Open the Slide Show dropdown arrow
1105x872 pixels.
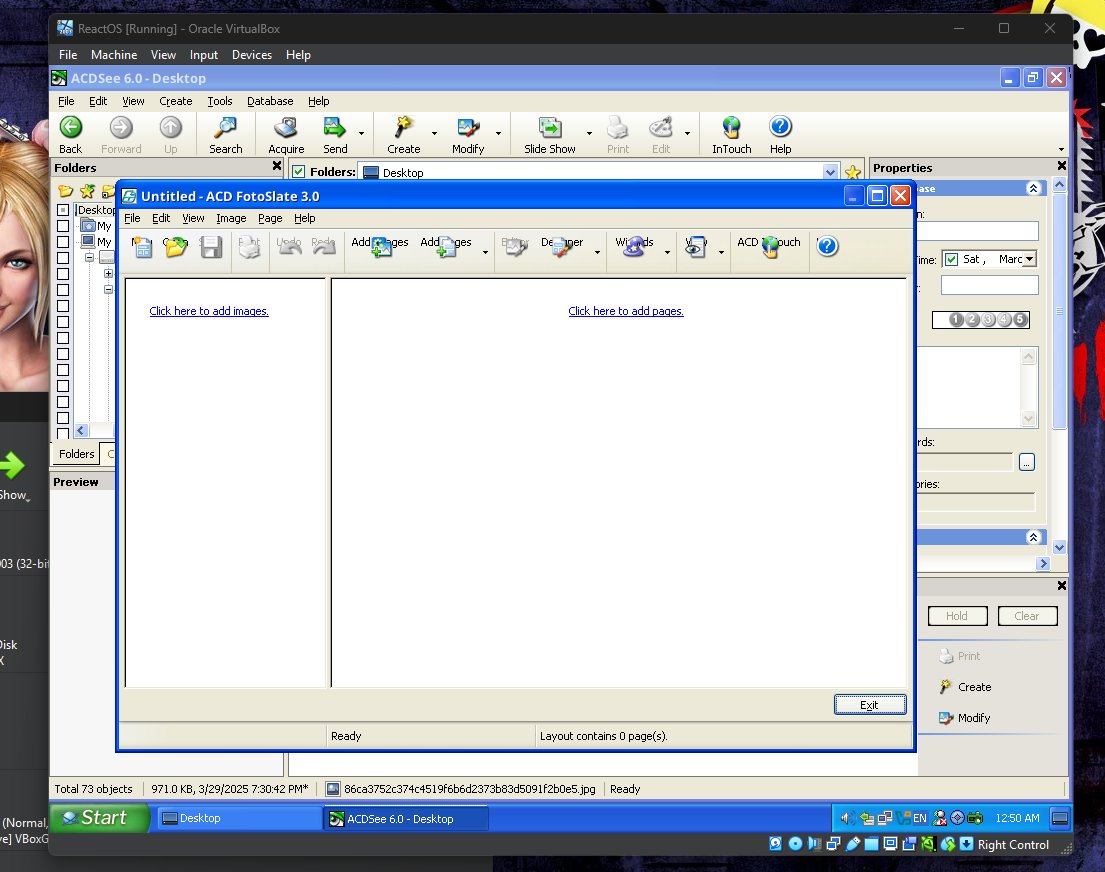589,133
